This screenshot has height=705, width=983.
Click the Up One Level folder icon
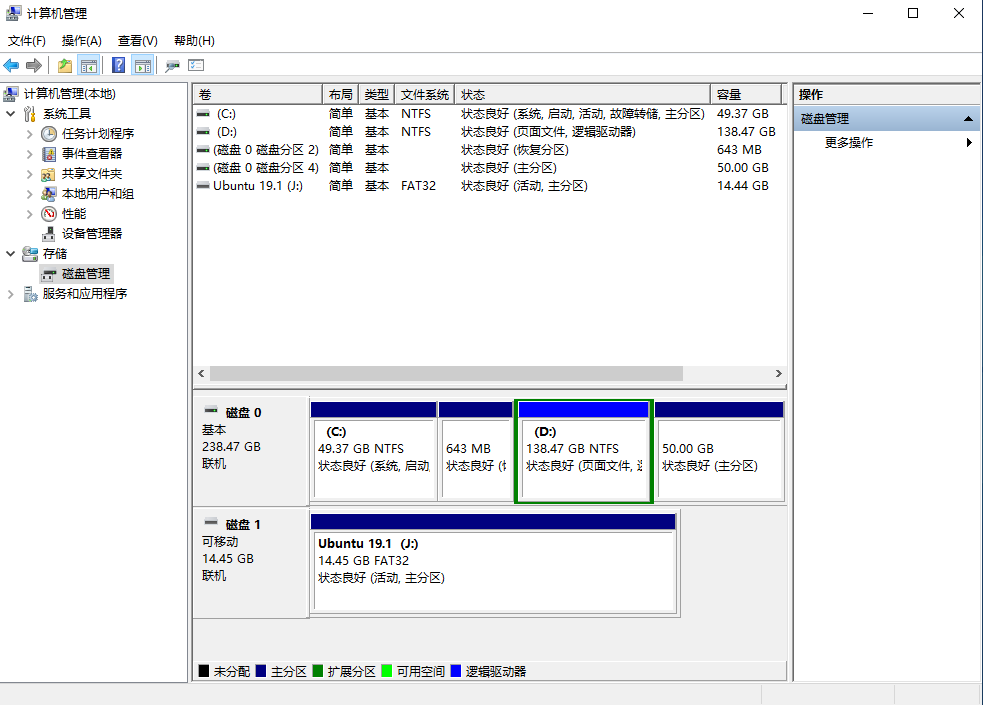(65, 65)
